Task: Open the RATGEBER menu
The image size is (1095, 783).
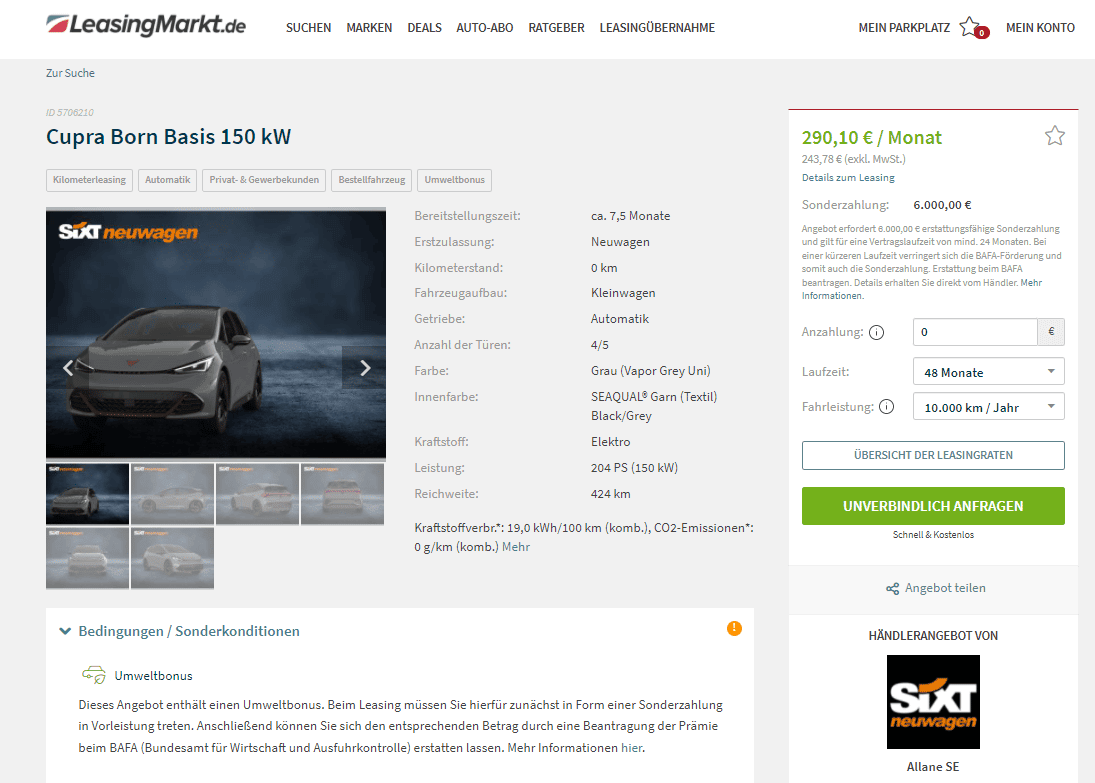Action: click(556, 28)
